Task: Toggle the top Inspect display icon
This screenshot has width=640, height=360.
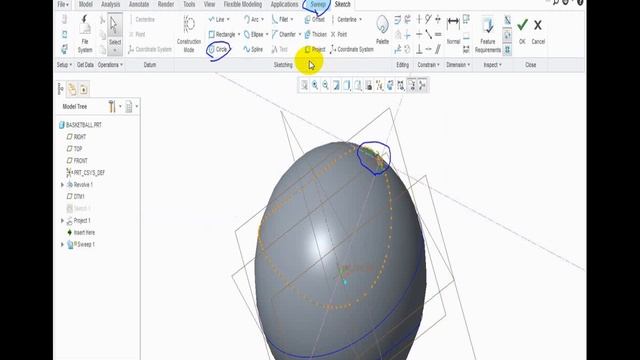Action: point(507,20)
